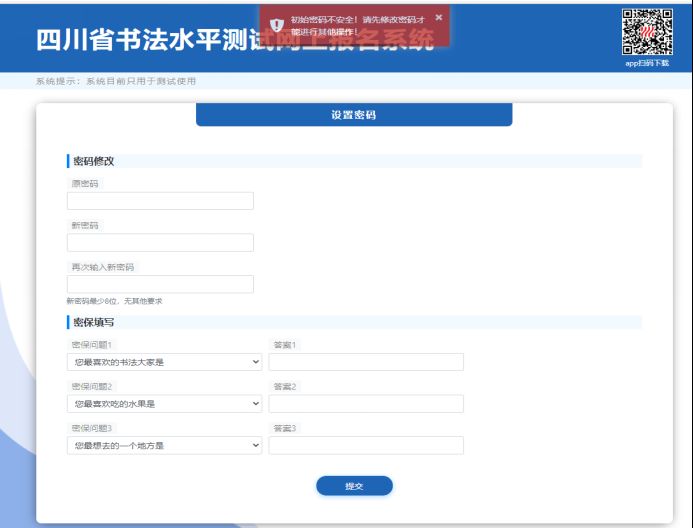Open the 密保问题3 dropdown

click(x=164, y=445)
